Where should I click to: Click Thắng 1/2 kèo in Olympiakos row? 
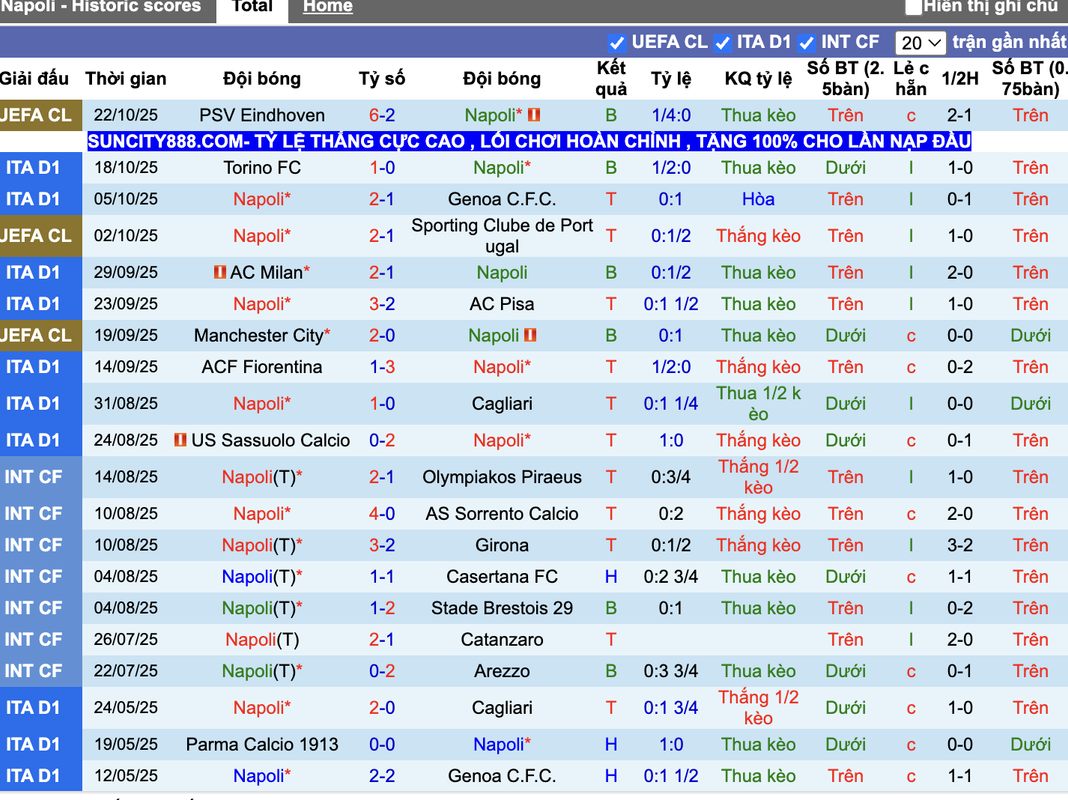758,477
